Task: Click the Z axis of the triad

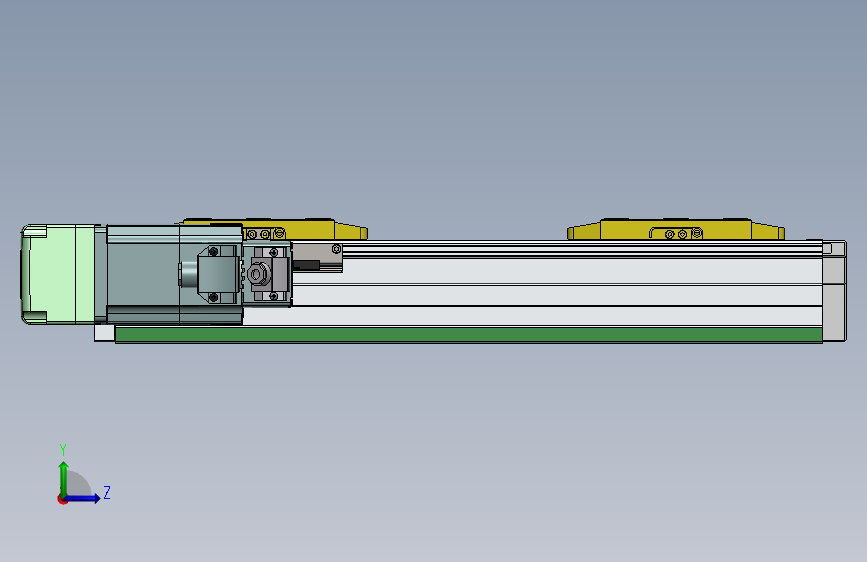Action: coord(83,498)
